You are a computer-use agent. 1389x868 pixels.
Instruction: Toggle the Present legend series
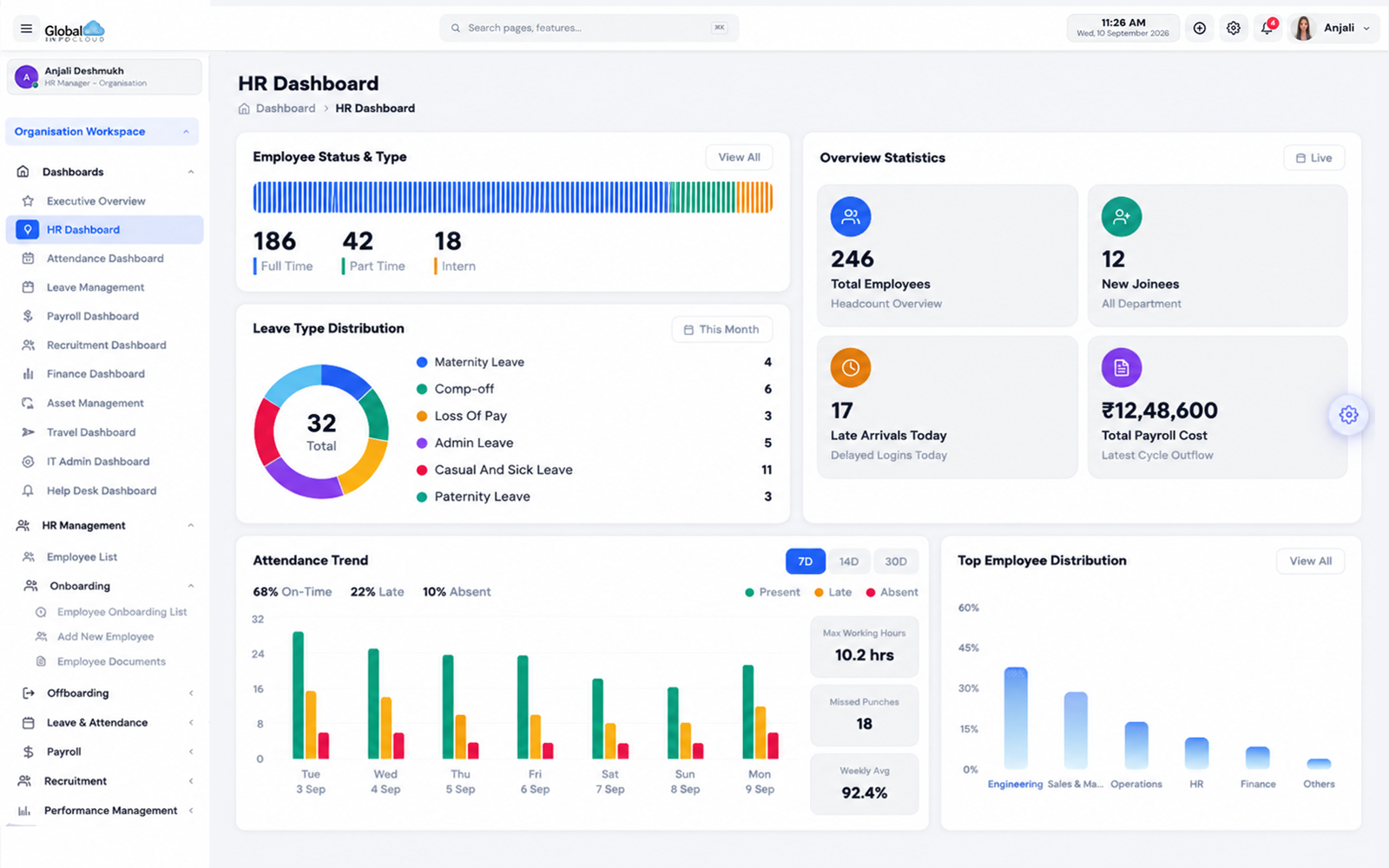click(773, 592)
